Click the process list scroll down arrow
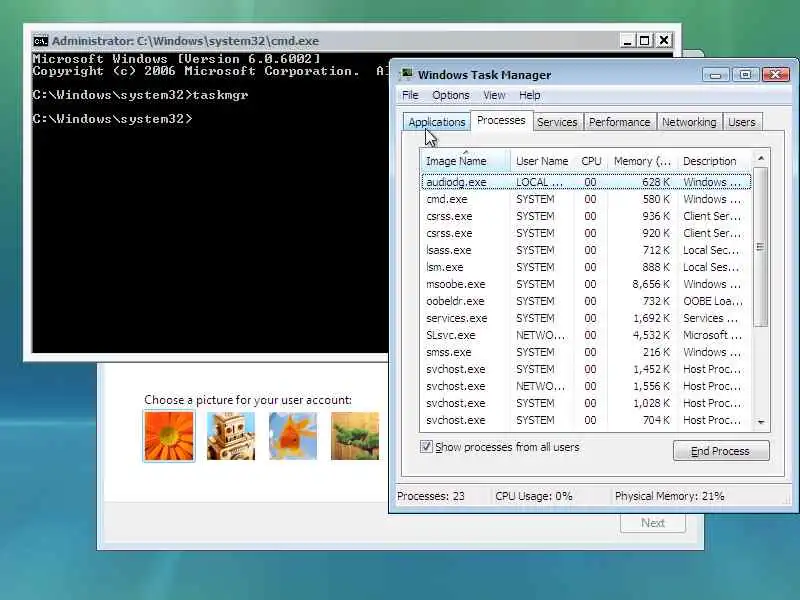This screenshot has height=600, width=800. [x=761, y=422]
